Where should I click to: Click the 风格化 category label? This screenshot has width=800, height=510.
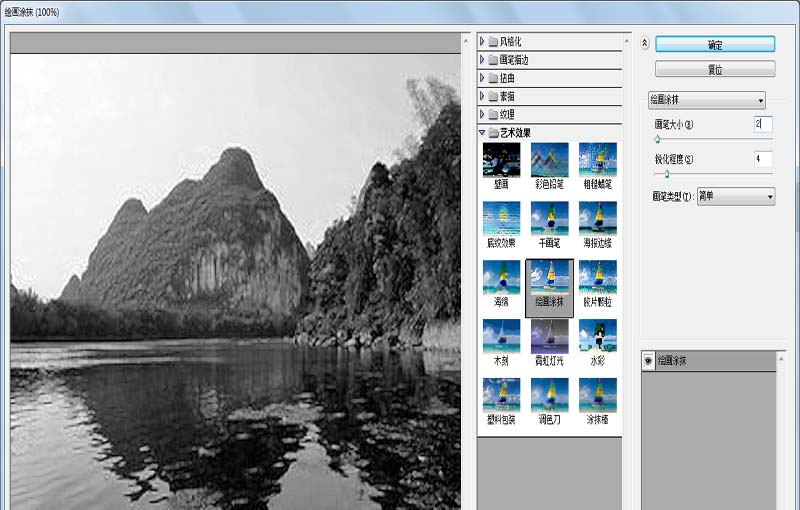tap(510, 42)
